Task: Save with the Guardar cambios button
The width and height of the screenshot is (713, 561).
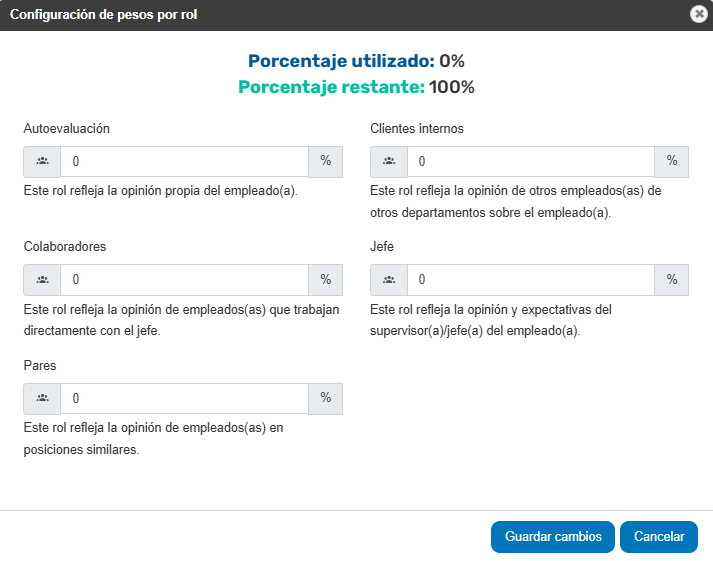Action: [x=553, y=537]
